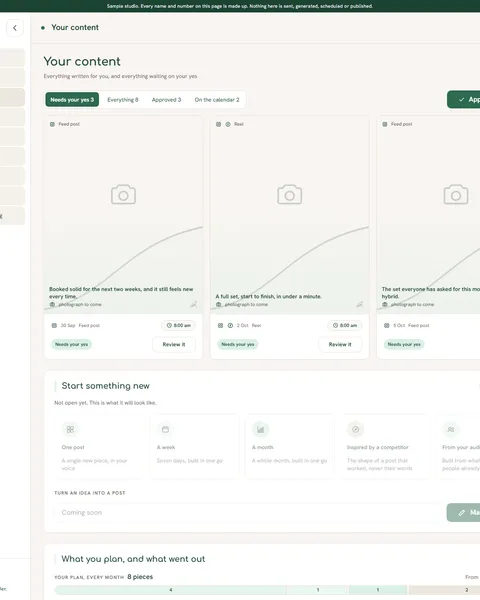This screenshot has width=480, height=600.
Task: Click the 'A month' chart icon
Action: [260, 429]
